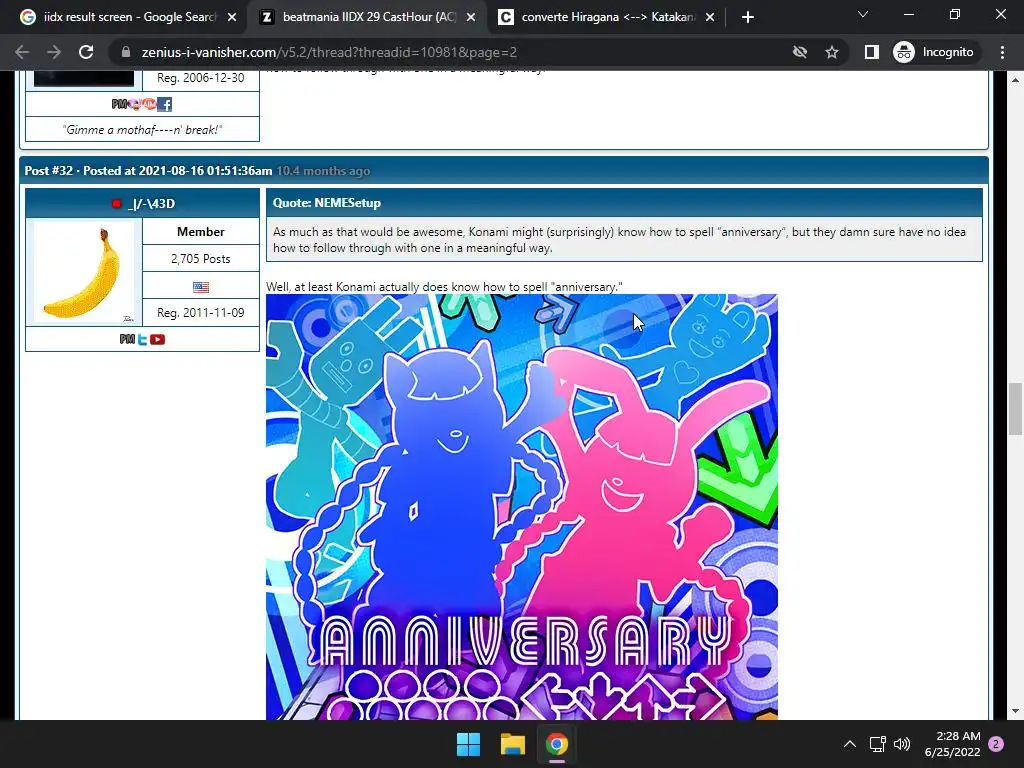1024x768 pixels.
Task: Show hidden system tray icons
Action: click(850, 744)
